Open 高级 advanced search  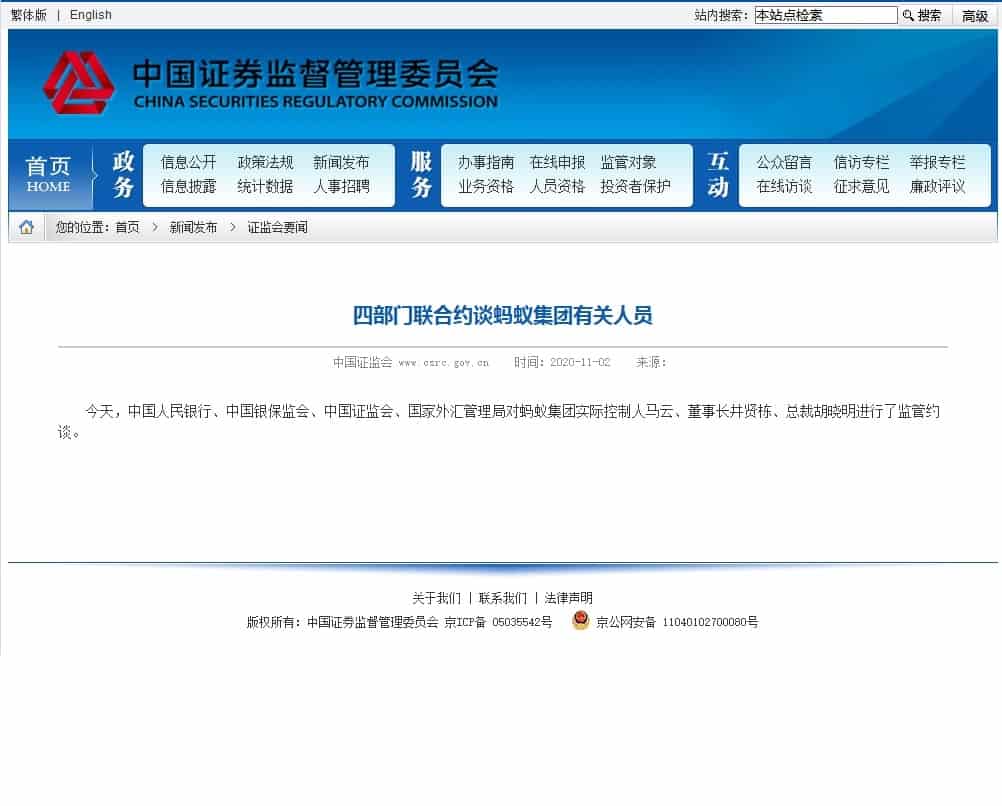975,16
